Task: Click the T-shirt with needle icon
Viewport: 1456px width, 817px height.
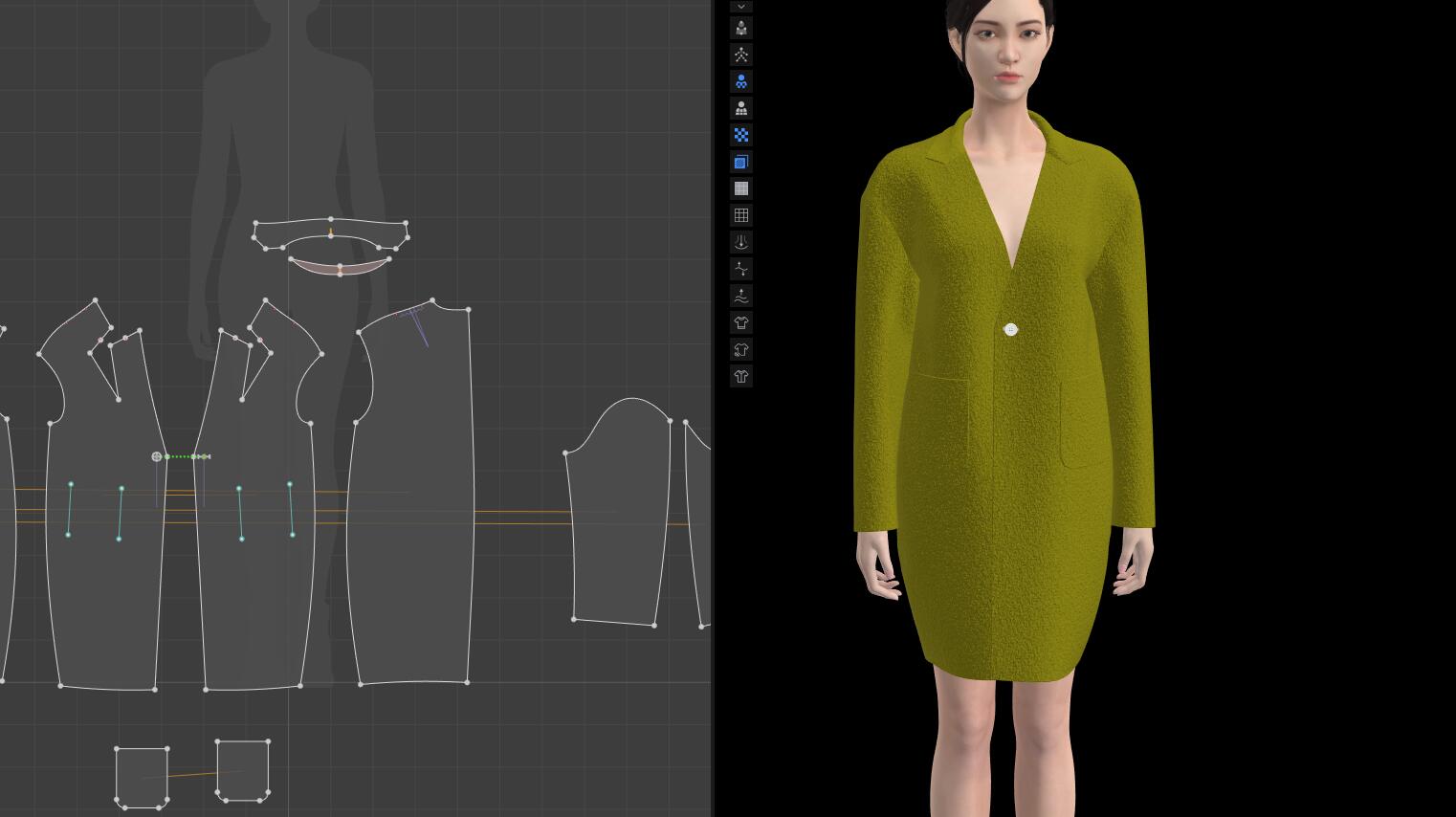Action: coord(741,350)
